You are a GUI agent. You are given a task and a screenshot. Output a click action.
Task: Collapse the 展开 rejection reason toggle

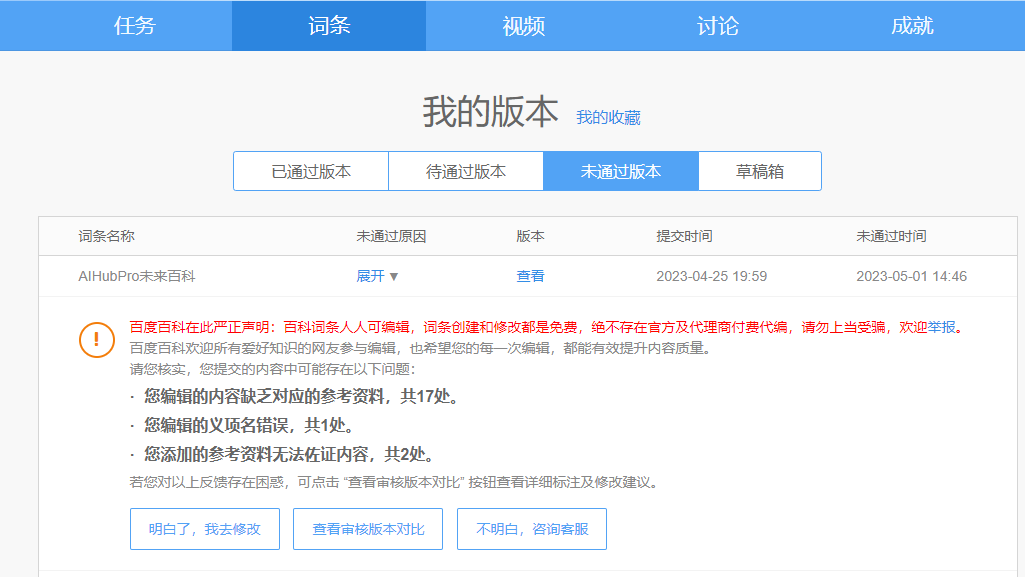click(377, 276)
